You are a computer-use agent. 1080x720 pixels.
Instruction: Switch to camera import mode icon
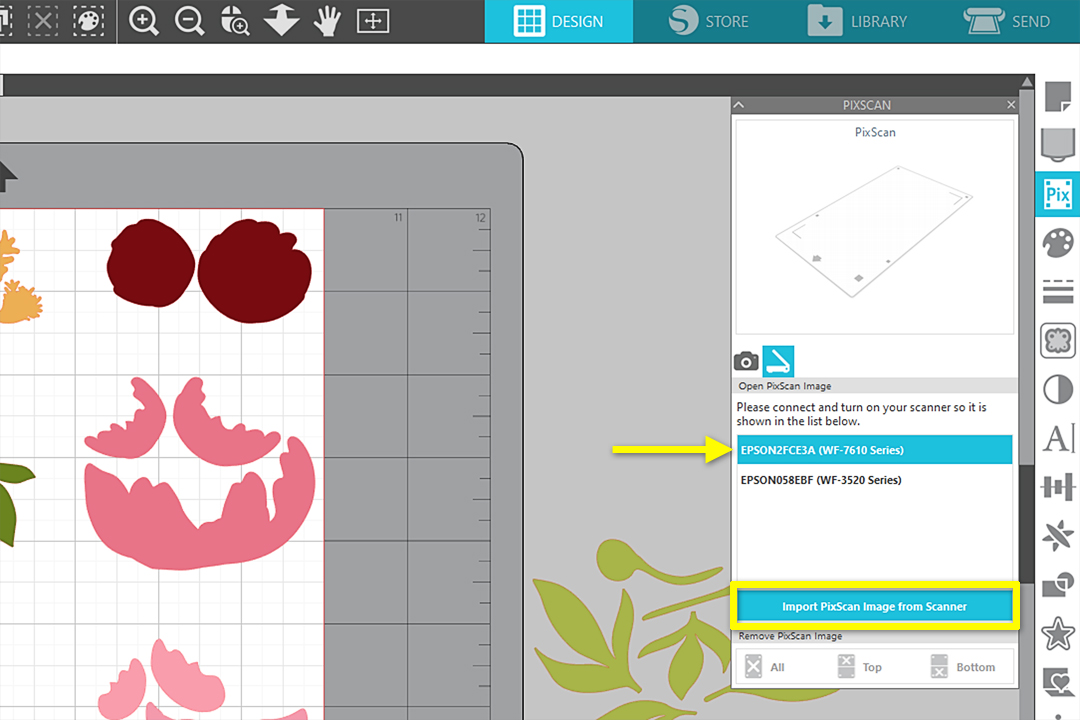(x=746, y=361)
